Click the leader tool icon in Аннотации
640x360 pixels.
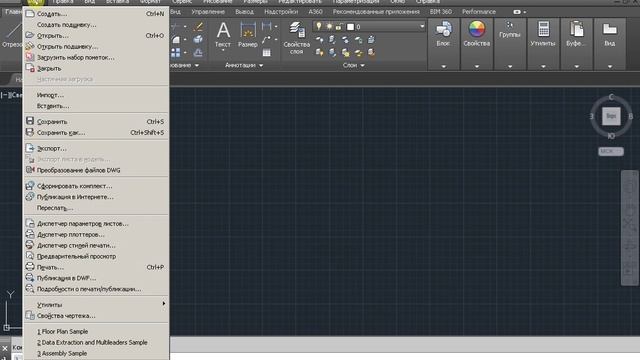(267, 40)
